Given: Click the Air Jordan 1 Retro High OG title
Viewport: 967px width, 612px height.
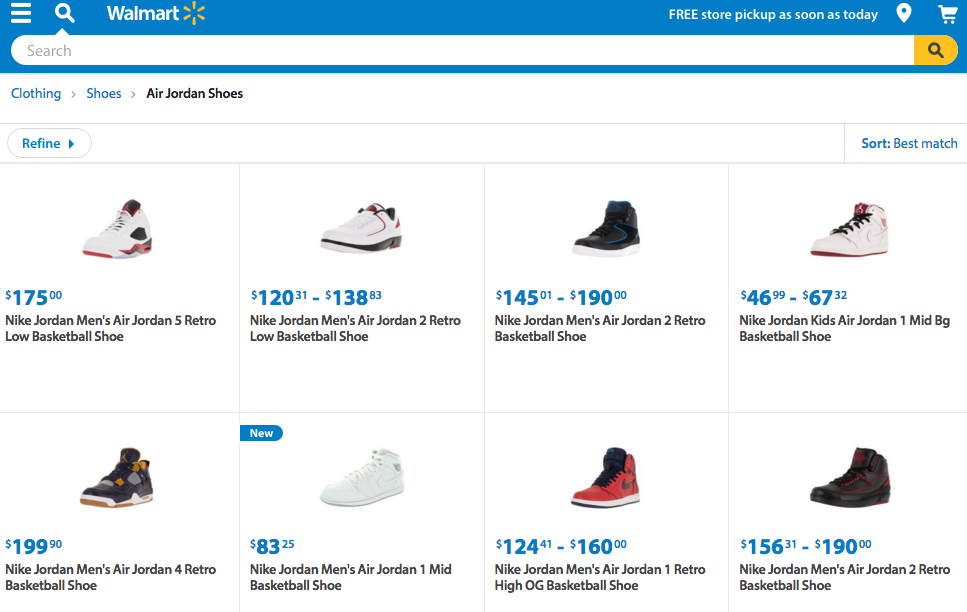Looking at the screenshot, I should click(x=600, y=577).
